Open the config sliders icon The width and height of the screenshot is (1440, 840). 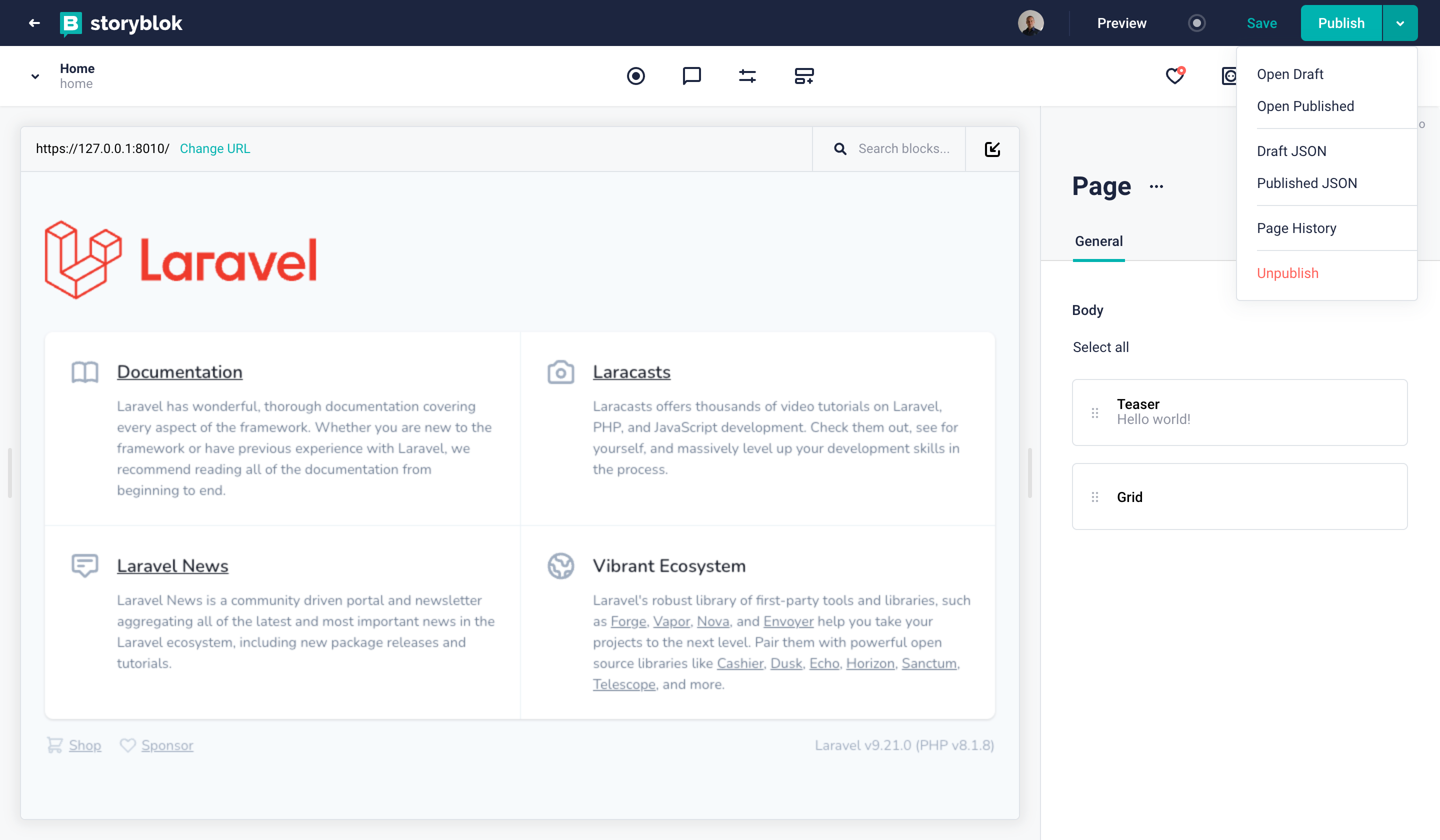click(x=747, y=76)
